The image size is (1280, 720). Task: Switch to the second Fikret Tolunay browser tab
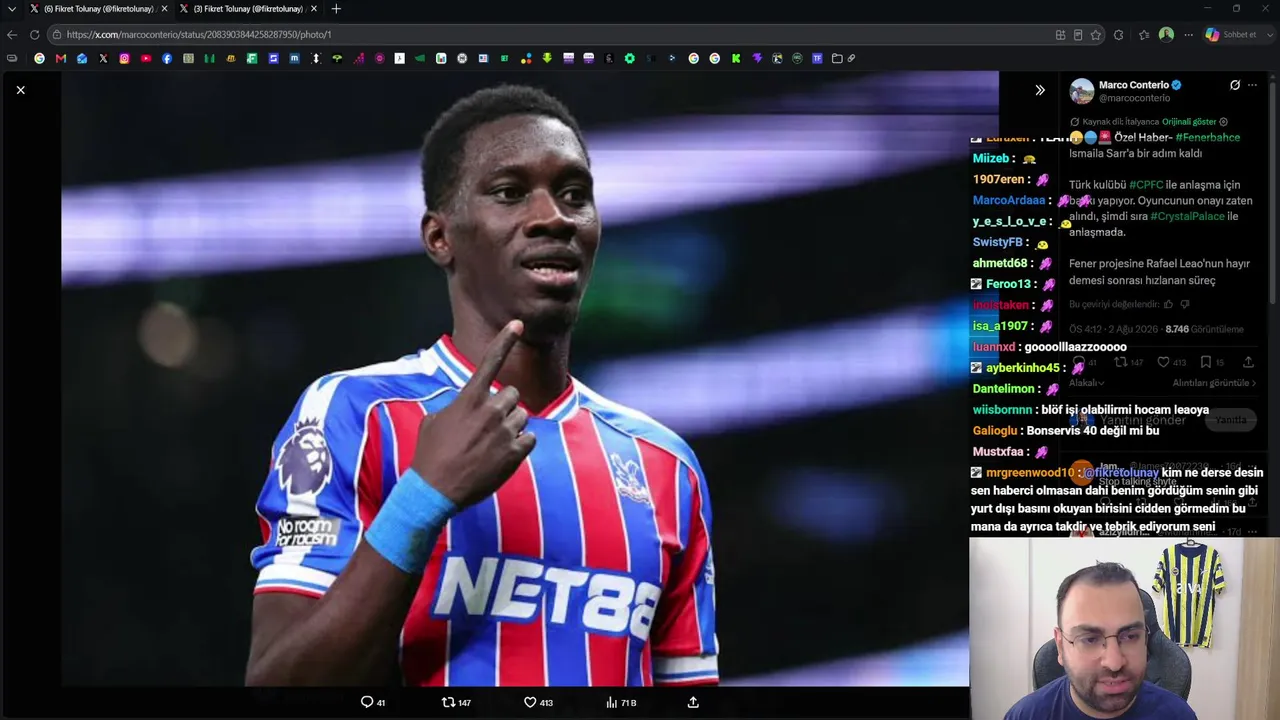pos(248,9)
